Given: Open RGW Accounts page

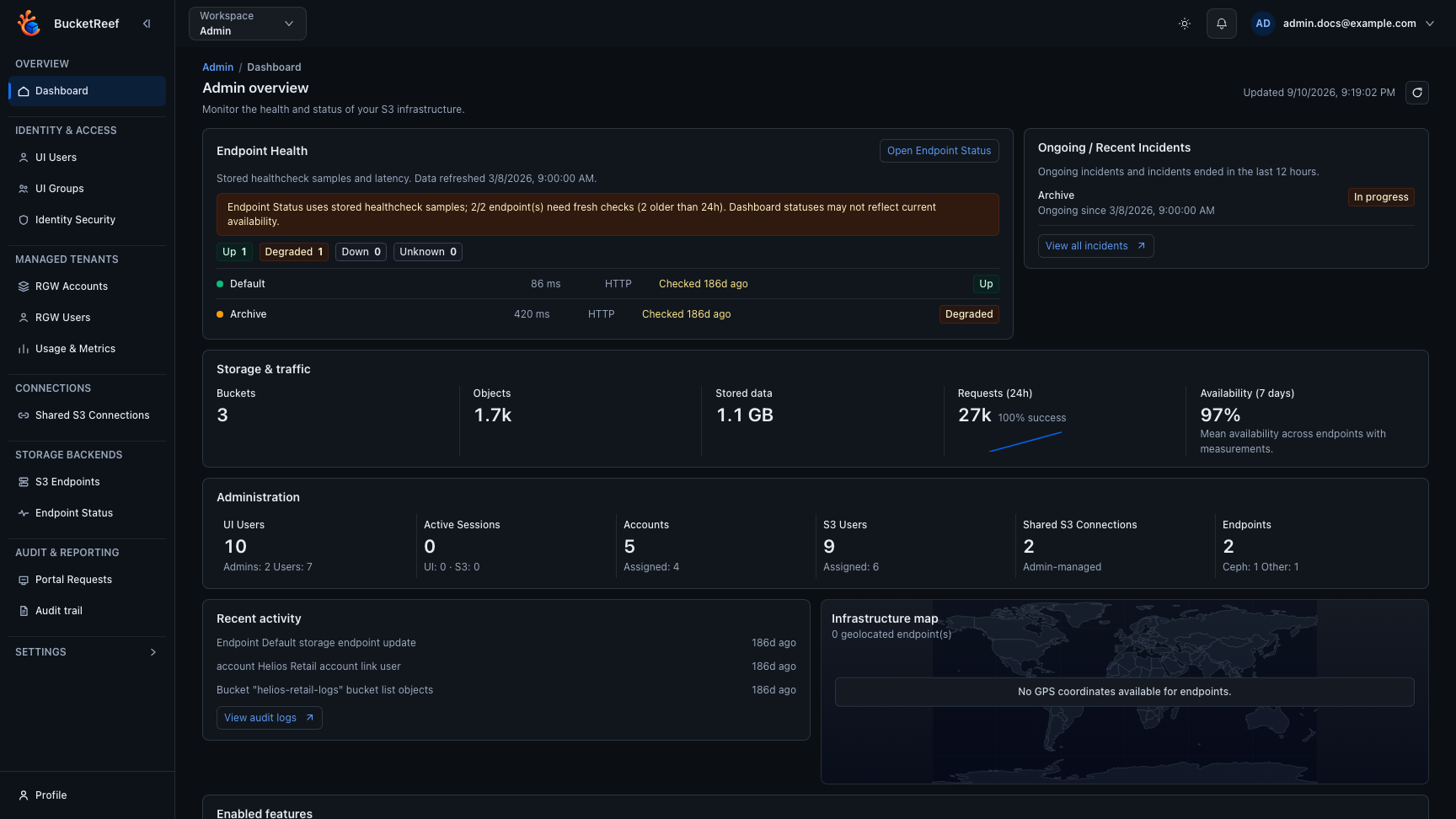Looking at the screenshot, I should click(x=87, y=286).
